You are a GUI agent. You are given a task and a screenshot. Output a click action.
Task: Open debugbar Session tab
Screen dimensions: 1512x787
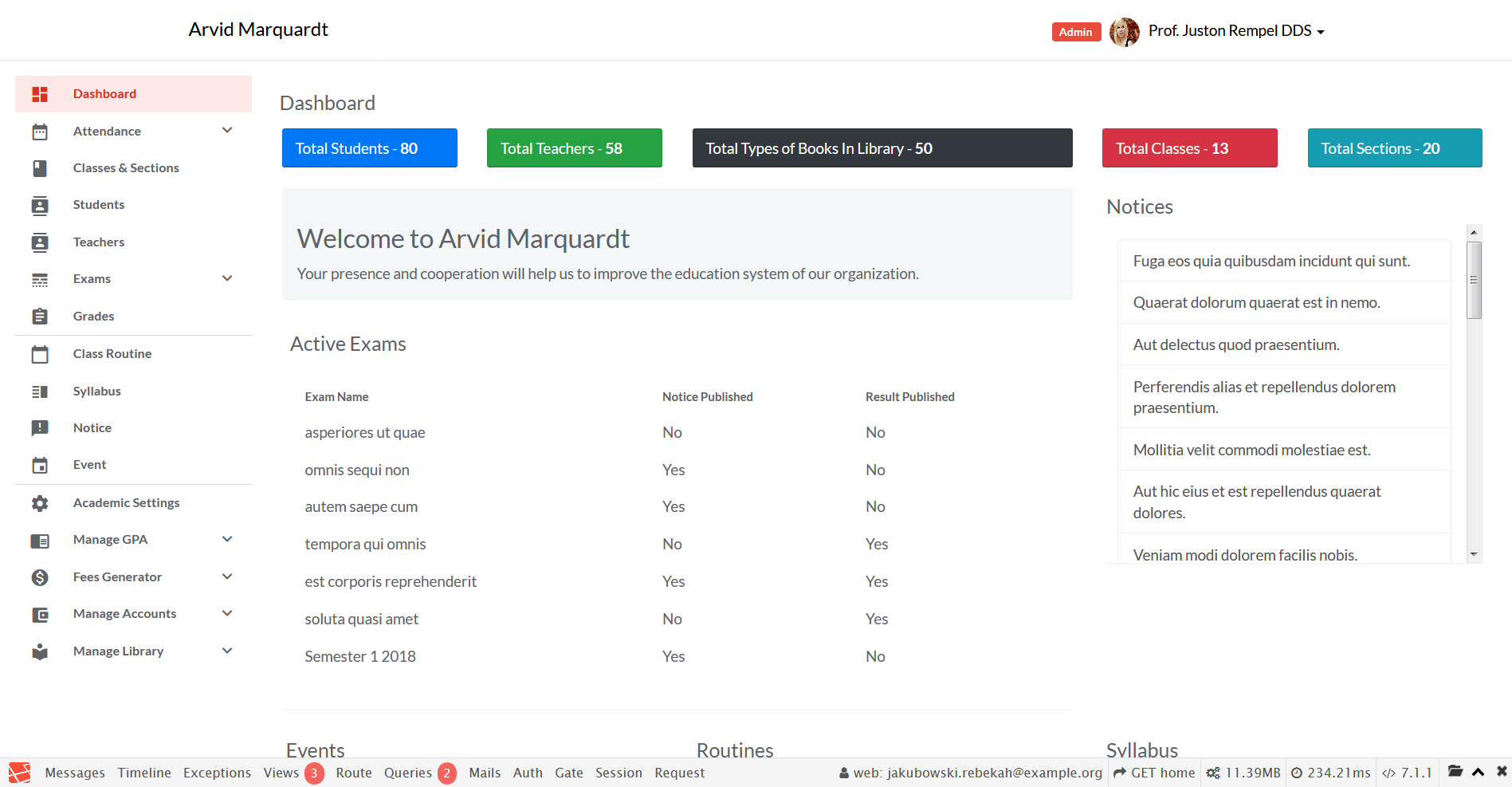tap(619, 773)
